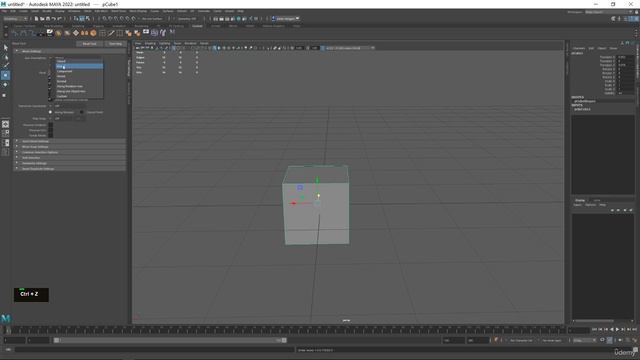Open Channels menu in Channel Box
This screenshot has height=360, width=640.
pos(578,48)
